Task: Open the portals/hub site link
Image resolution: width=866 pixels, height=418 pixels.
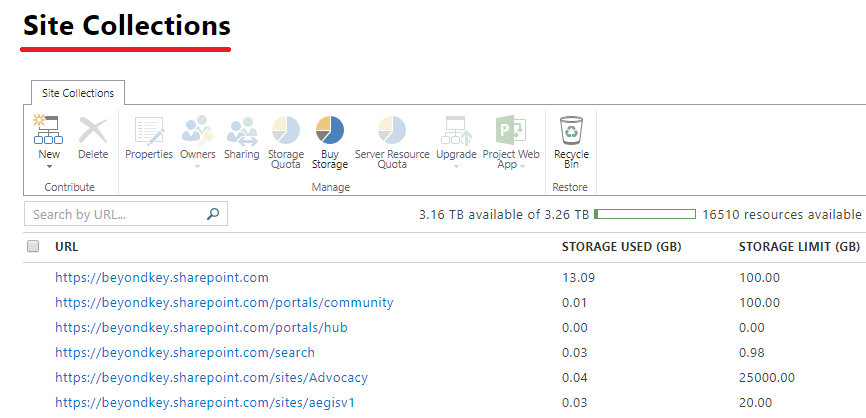Action: [202, 327]
